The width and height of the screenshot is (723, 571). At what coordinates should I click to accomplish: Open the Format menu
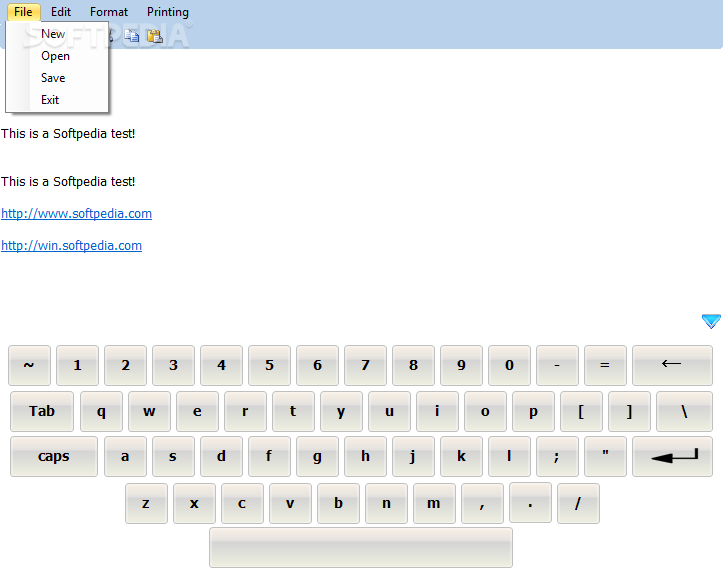click(x=109, y=12)
